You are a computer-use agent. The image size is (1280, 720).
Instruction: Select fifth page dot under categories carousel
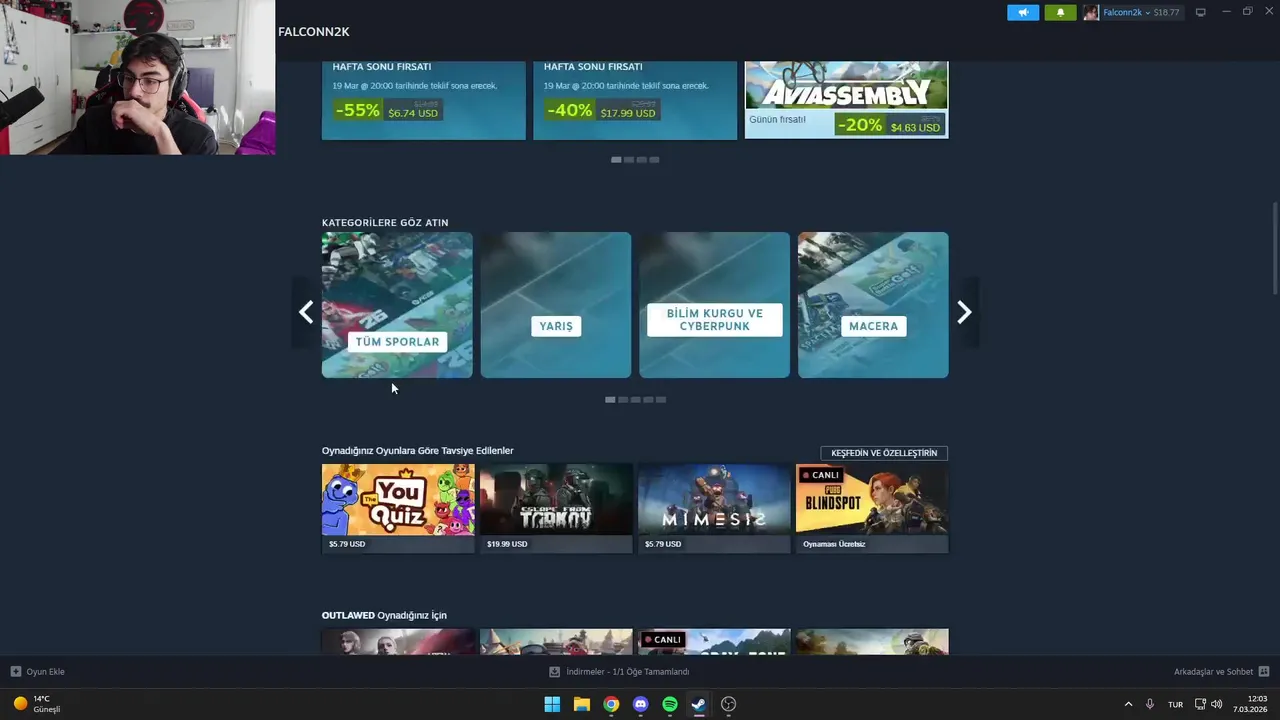tap(661, 400)
